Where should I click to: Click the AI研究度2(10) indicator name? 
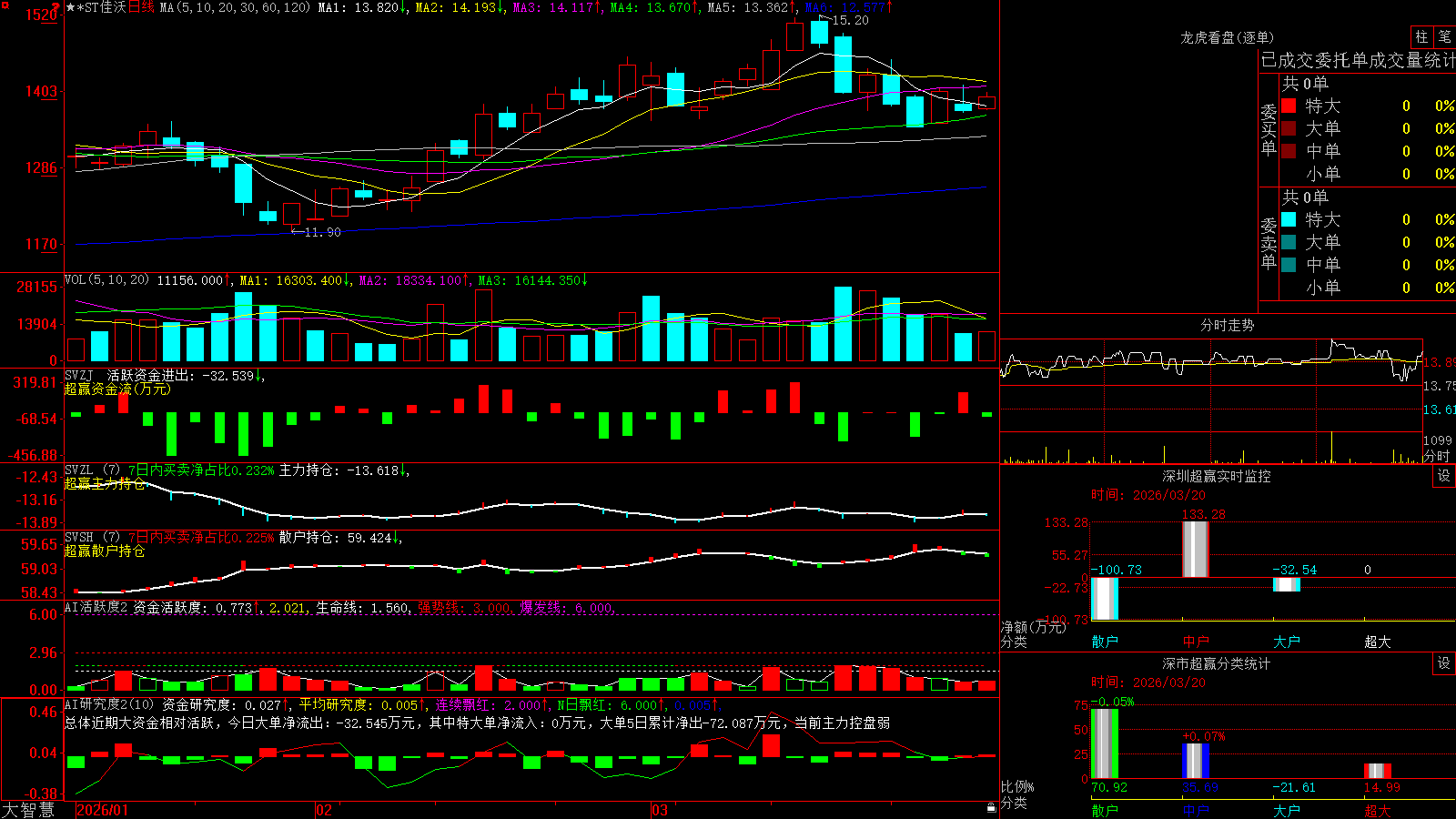109,704
